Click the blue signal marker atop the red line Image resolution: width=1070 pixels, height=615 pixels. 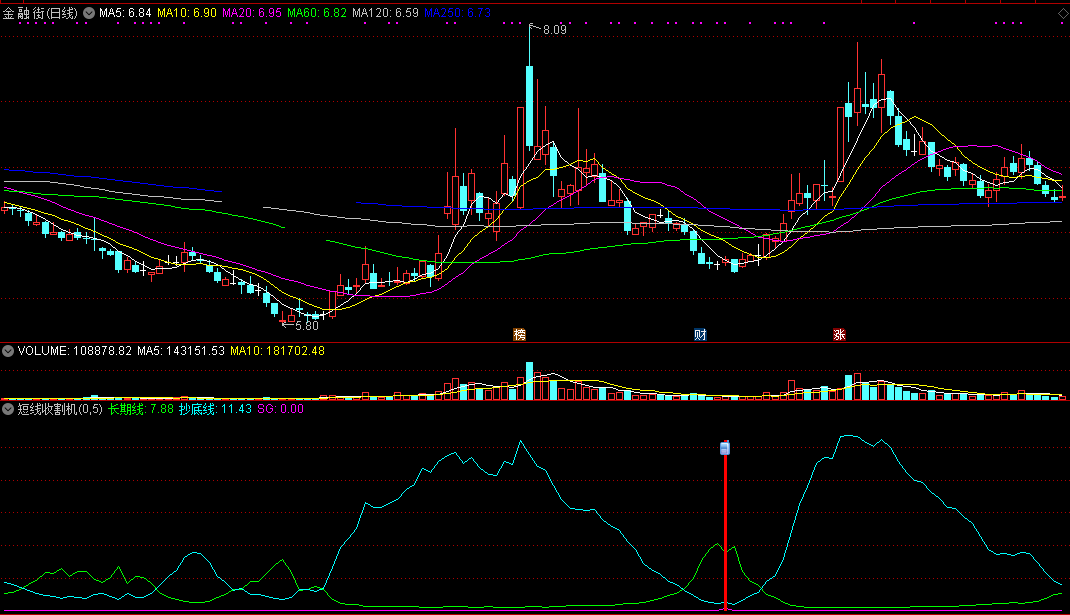725,448
